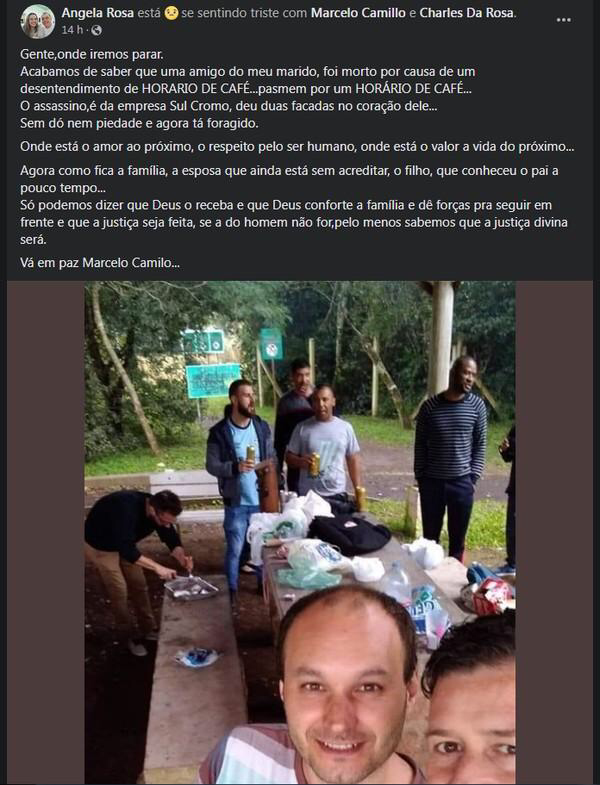Click the man in the navy striped sweater
Screen dimensions: 600x785
(449, 456)
